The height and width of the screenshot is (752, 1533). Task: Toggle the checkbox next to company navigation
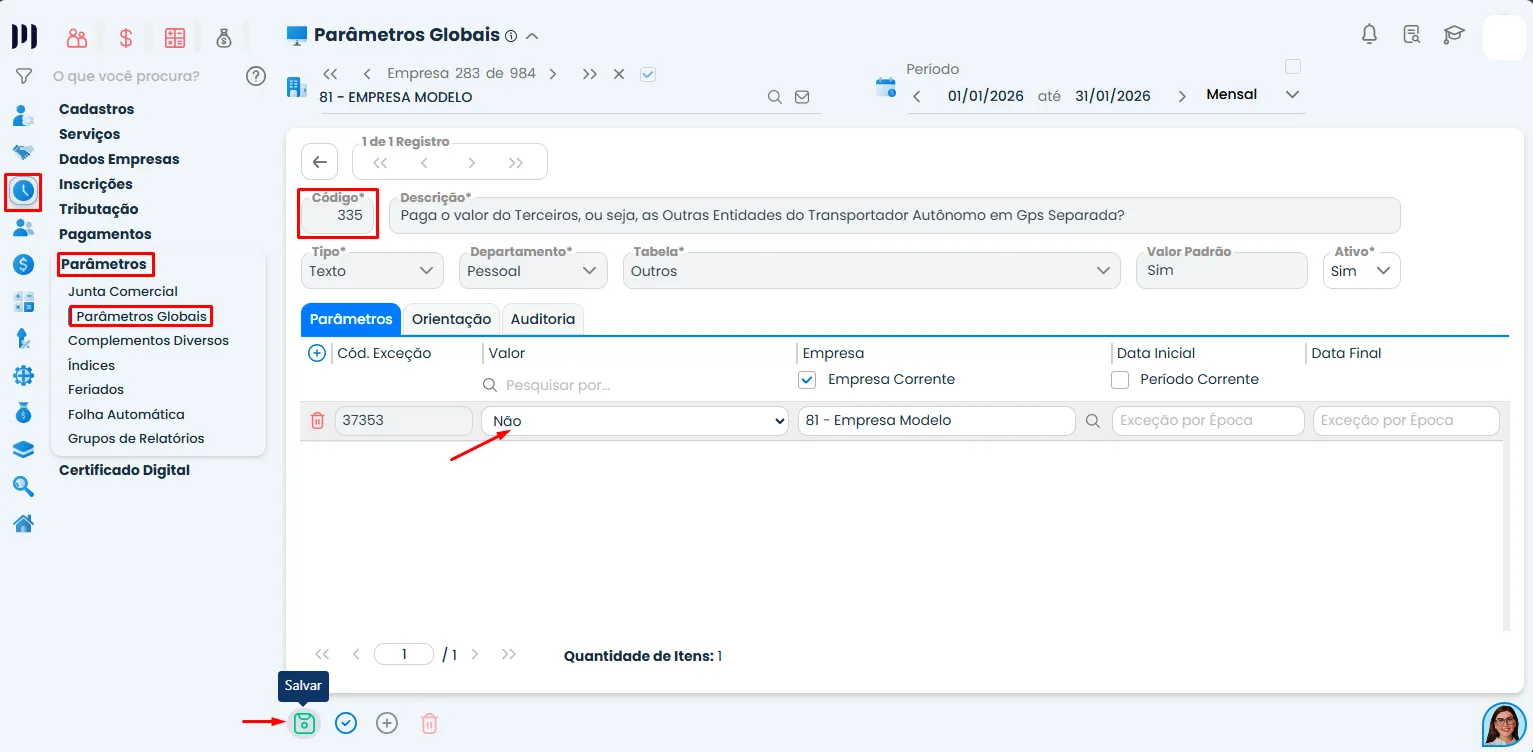(x=648, y=74)
